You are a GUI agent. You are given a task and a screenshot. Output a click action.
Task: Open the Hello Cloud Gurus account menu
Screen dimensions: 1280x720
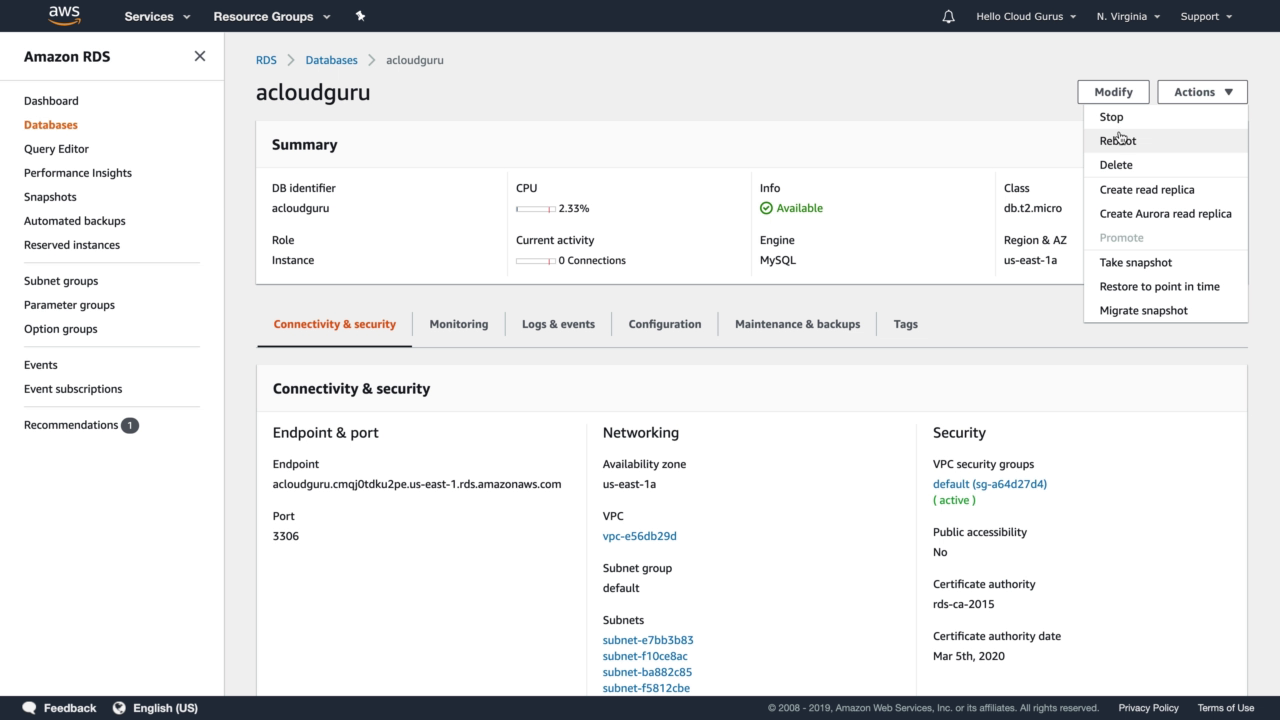(1026, 16)
